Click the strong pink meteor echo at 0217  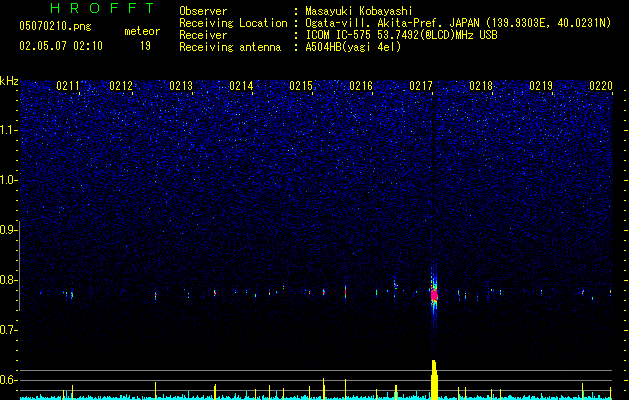coord(434,295)
